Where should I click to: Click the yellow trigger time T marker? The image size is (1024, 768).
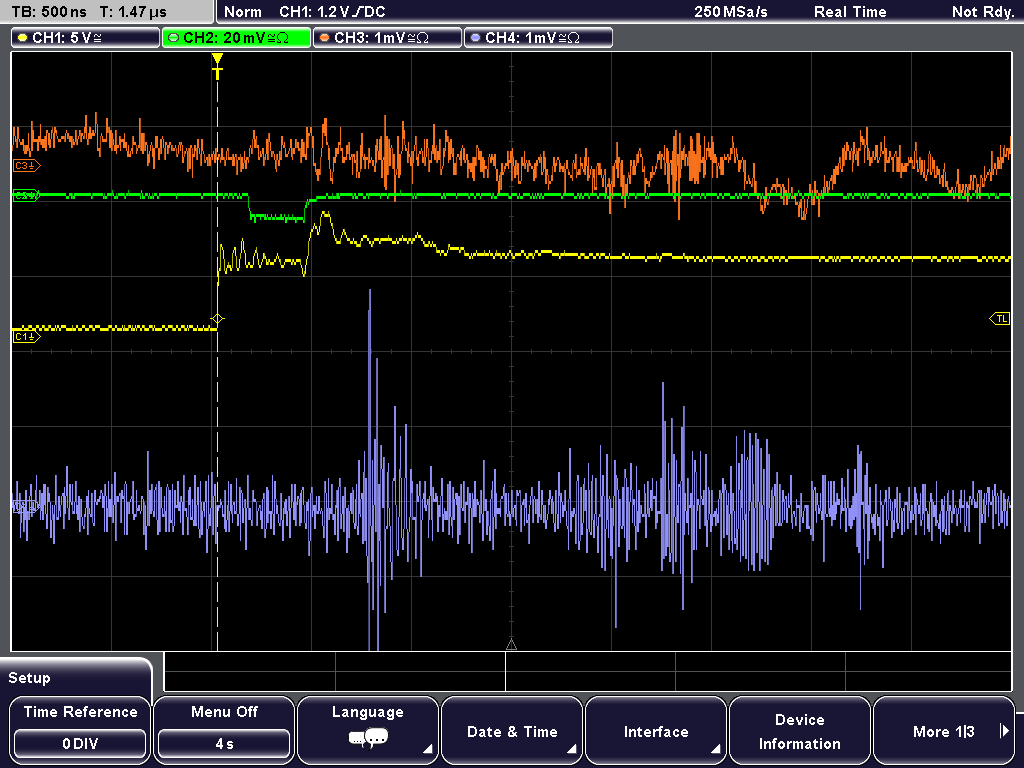217,67
